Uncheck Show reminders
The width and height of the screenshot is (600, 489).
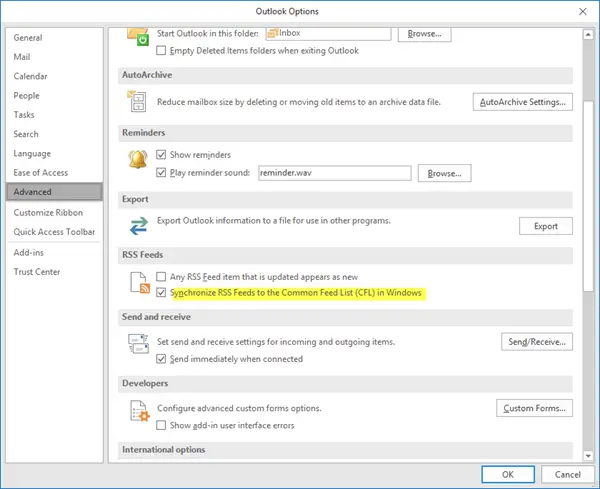[x=161, y=155]
